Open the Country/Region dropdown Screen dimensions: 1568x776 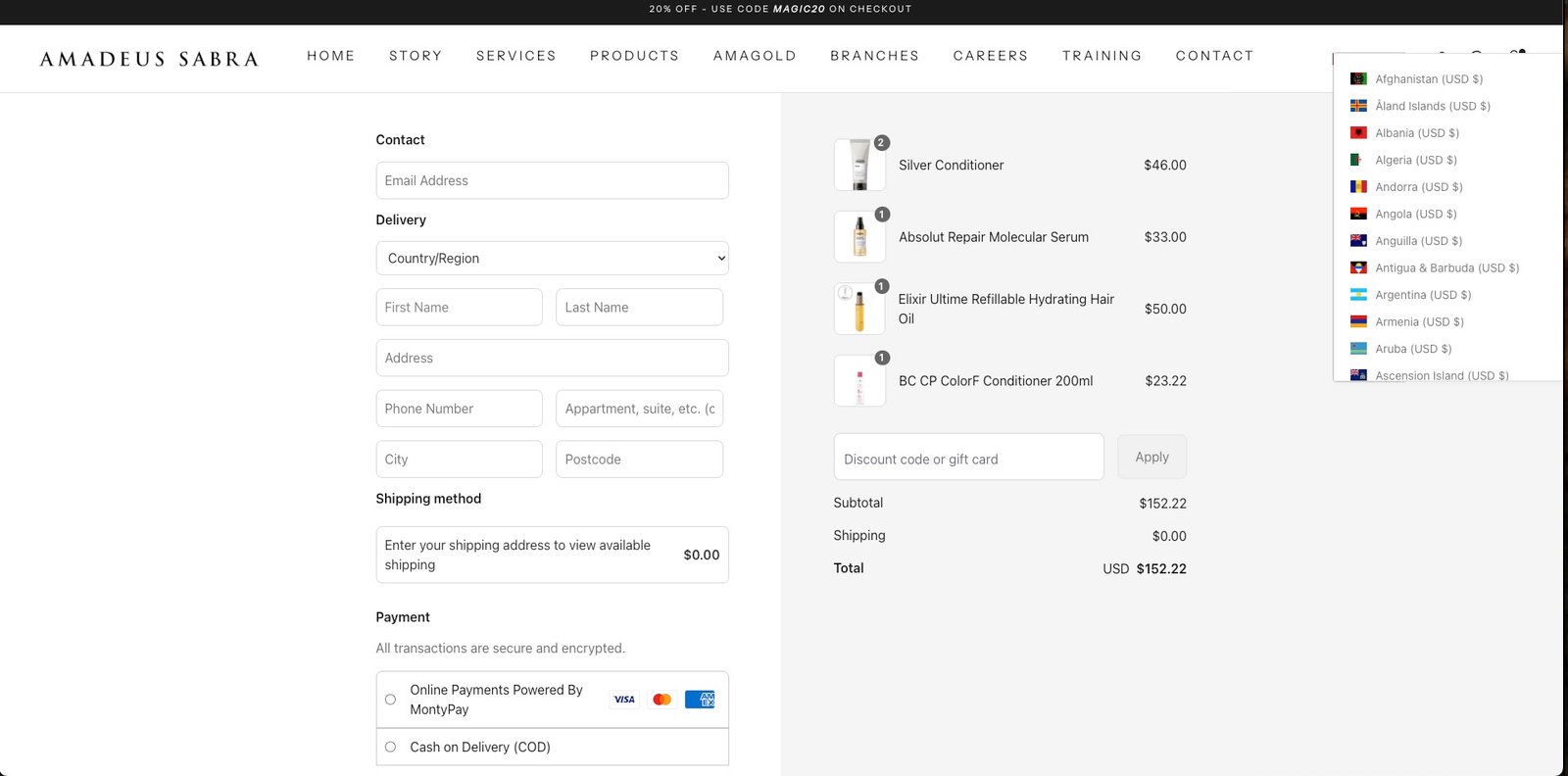click(552, 259)
